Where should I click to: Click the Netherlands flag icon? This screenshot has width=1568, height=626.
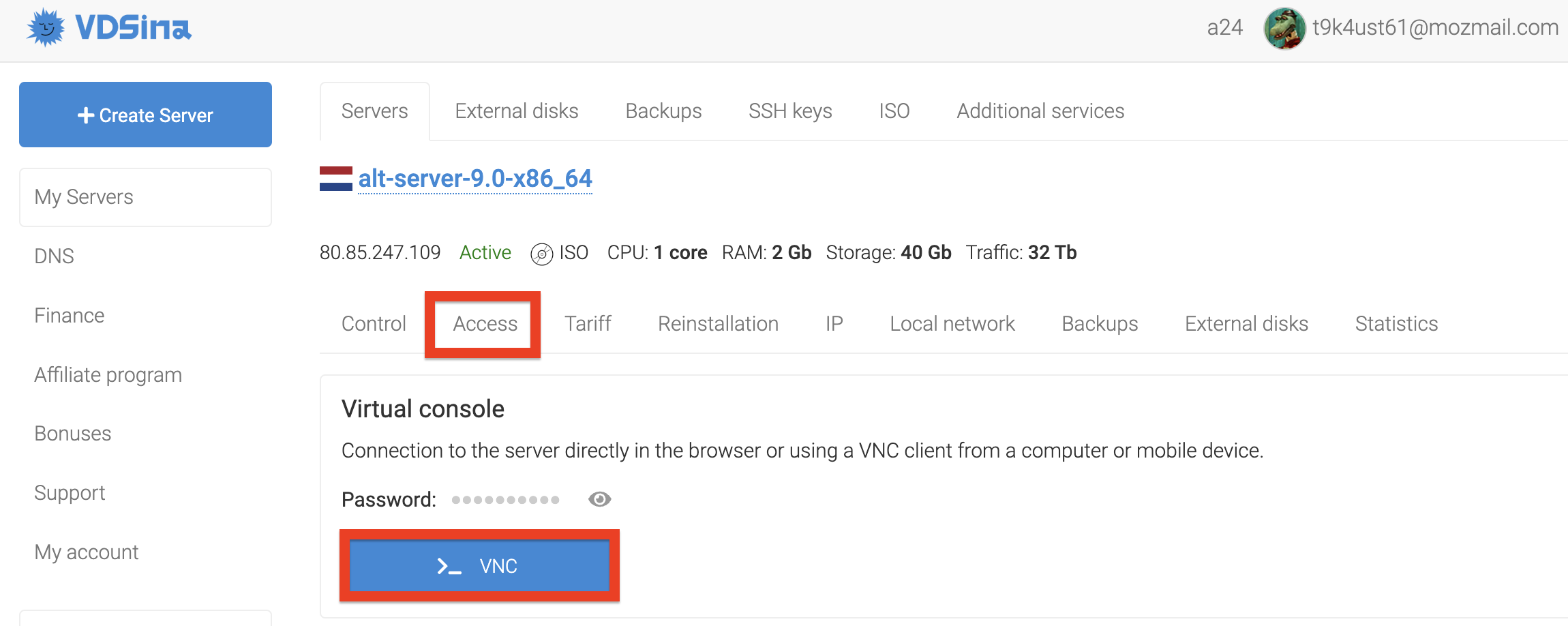[x=336, y=179]
